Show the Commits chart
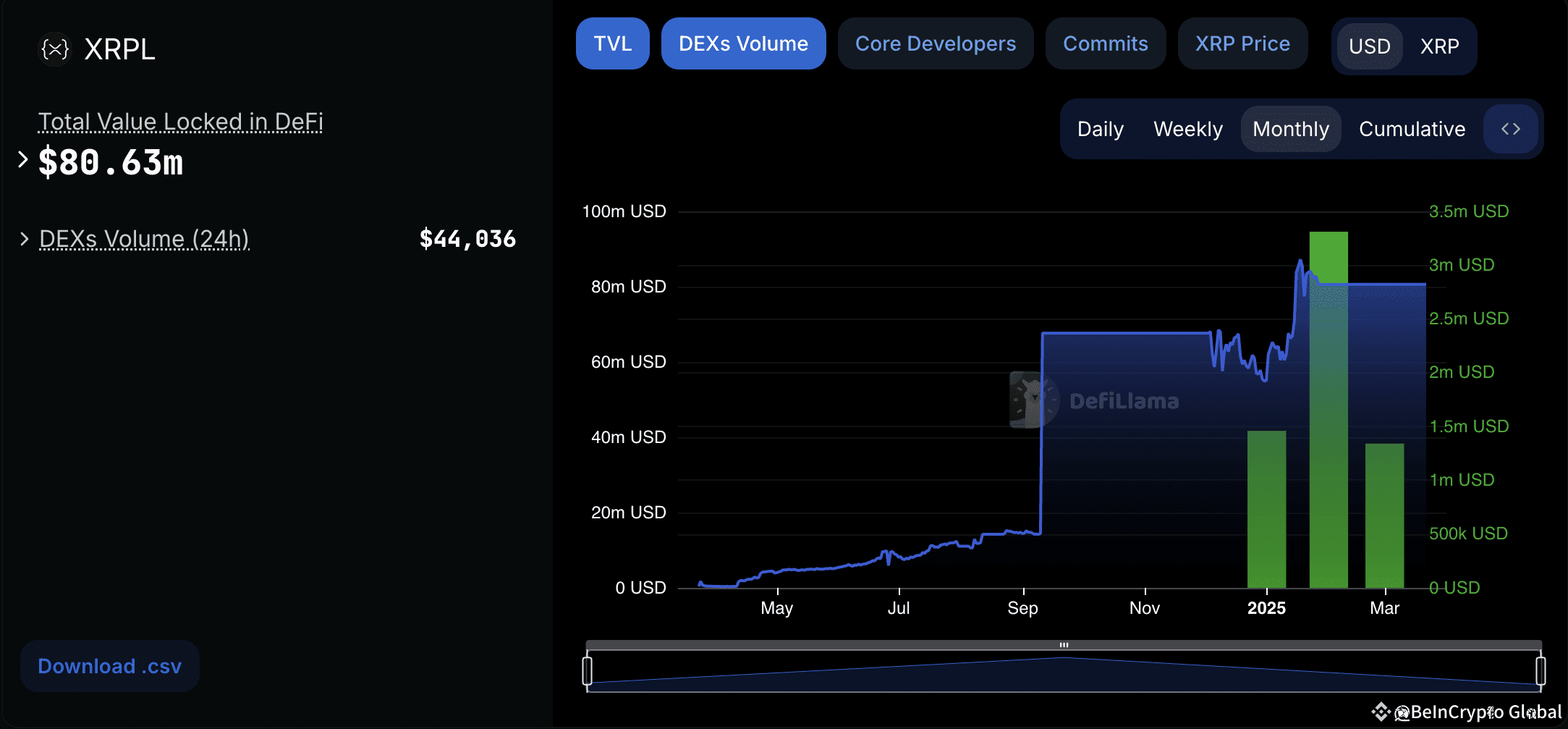Image resolution: width=1568 pixels, height=729 pixels. 1106,43
